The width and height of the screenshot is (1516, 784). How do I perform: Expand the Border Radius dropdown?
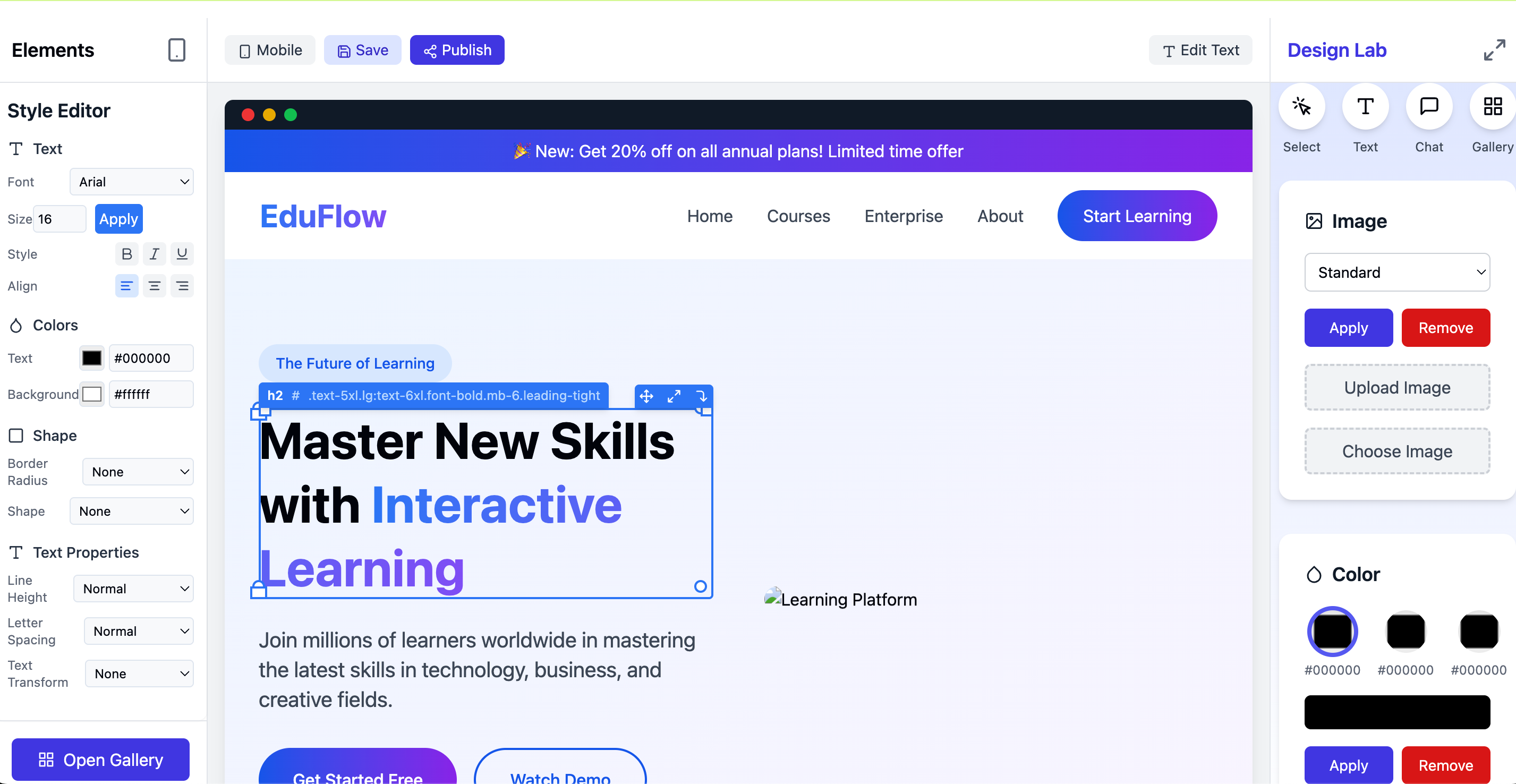tap(136, 471)
